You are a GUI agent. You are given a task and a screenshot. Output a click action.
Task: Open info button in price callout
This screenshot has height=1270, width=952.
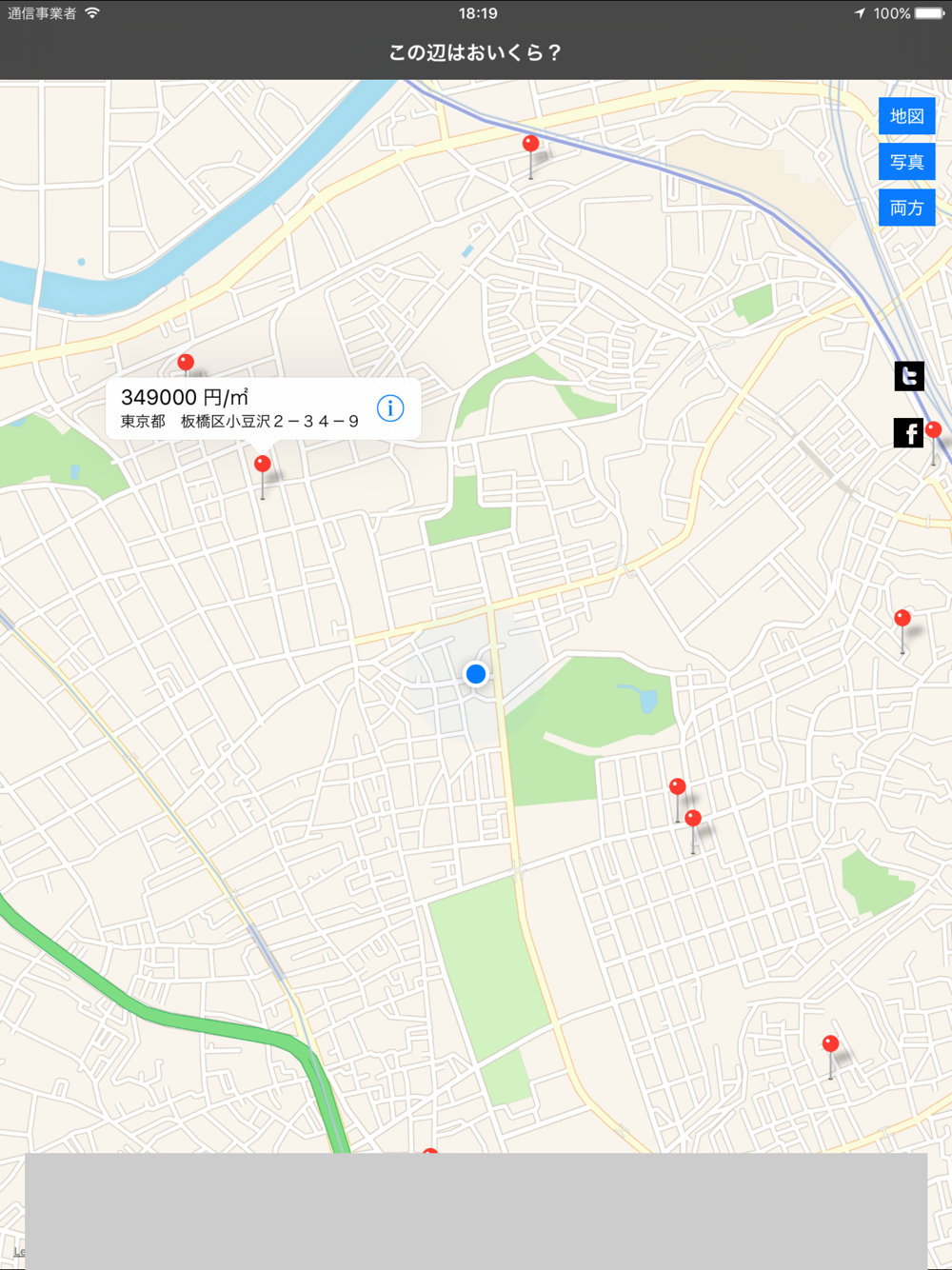click(x=390, y=408)
